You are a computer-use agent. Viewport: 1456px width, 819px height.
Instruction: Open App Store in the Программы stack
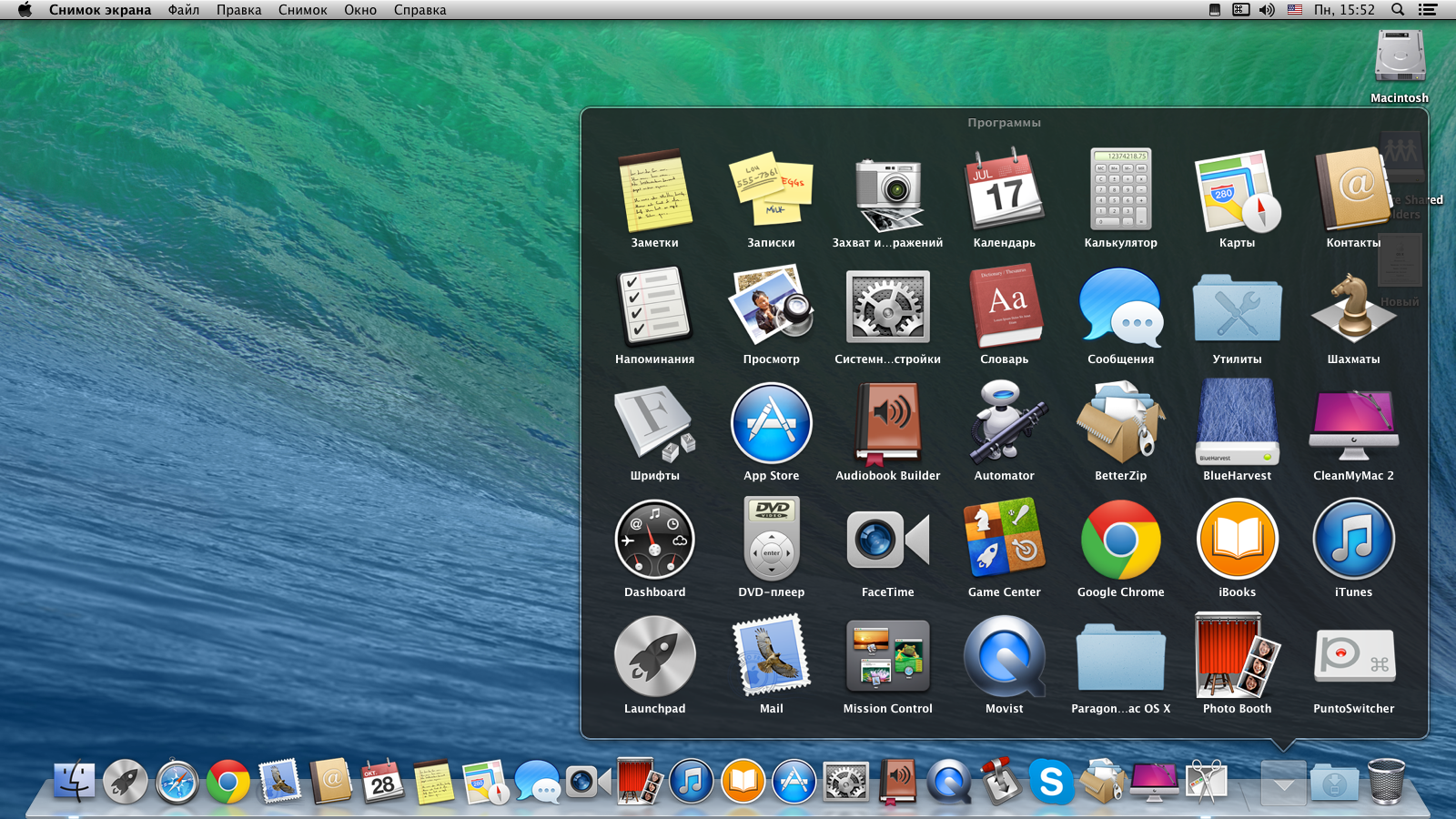point(772,423)
